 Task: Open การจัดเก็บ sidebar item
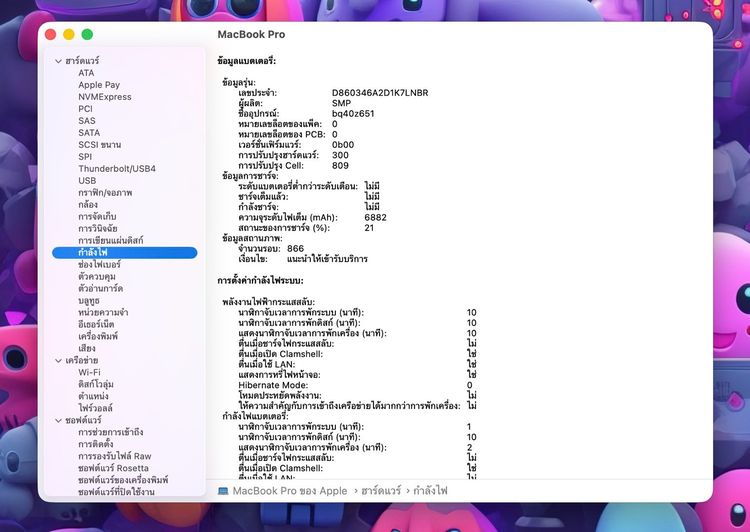(x=97, y=216)
